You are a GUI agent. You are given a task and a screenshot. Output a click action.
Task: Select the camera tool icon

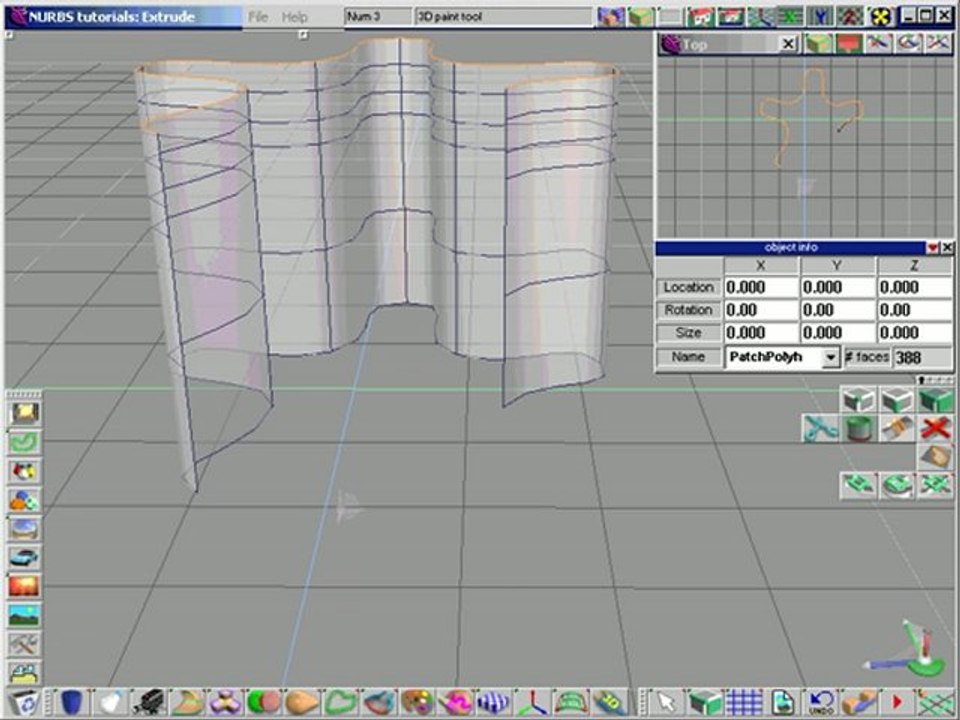tap(149, 702)
